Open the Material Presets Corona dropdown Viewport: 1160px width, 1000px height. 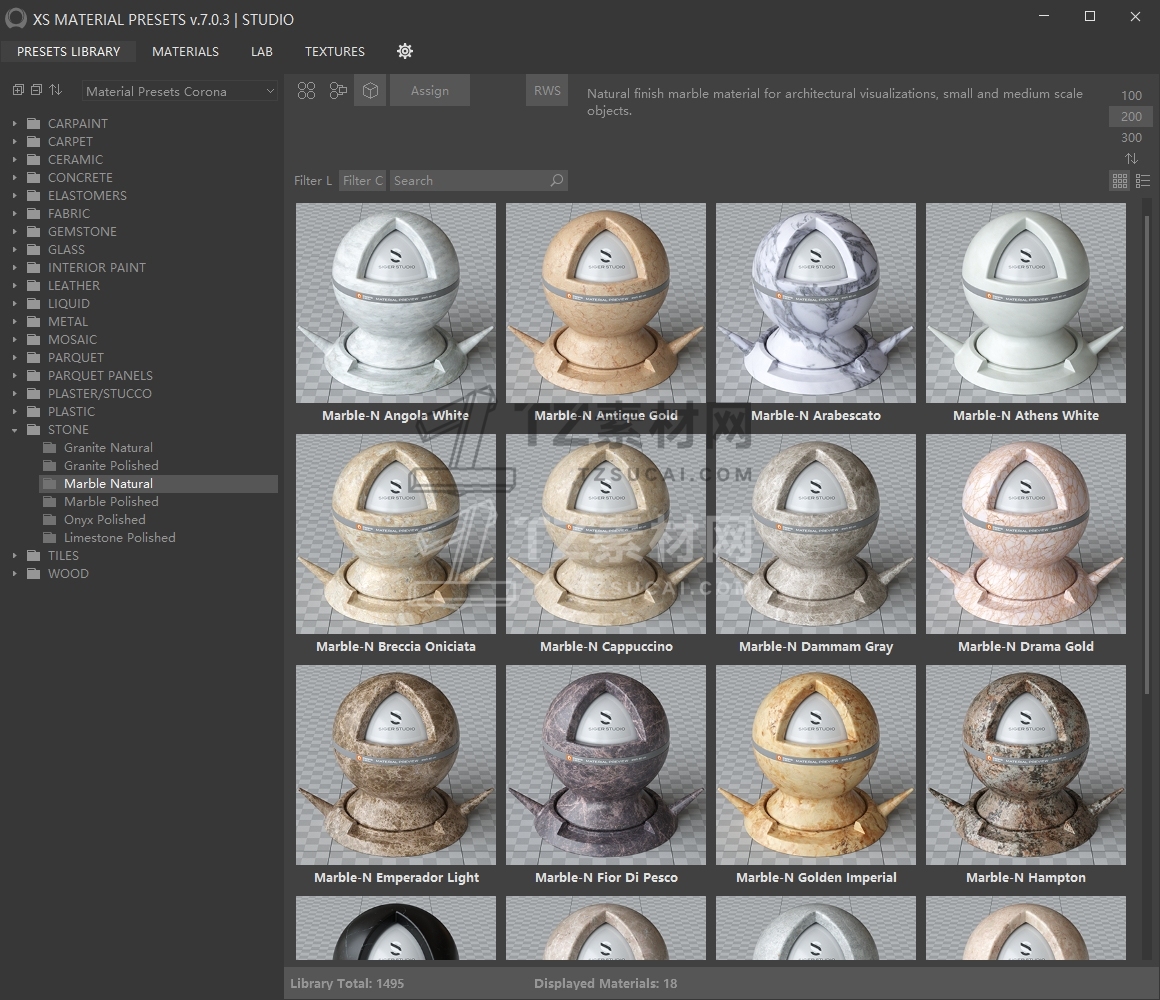180,91
